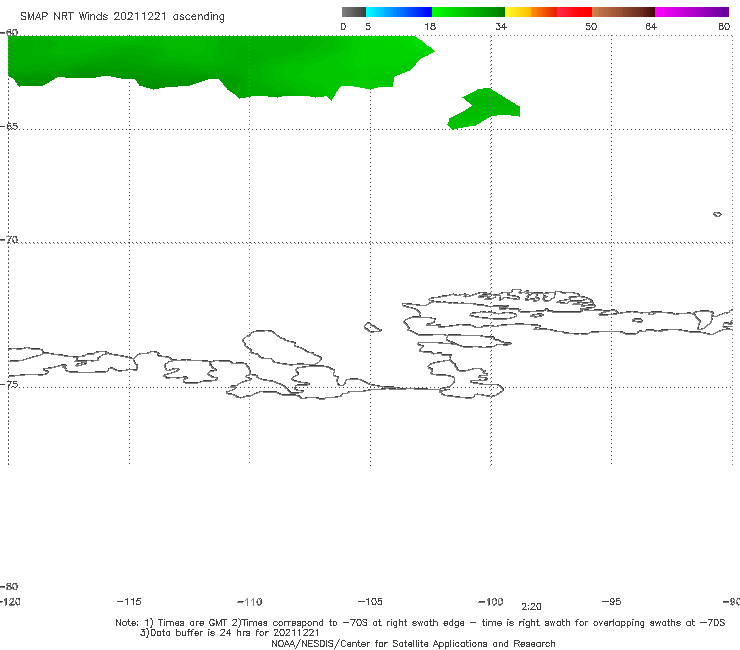Viewport: 740px width, 650px height.
Task: Click the latitude label '-80' on the left axis
Action: pyautogui.click(x=9, y=586)
